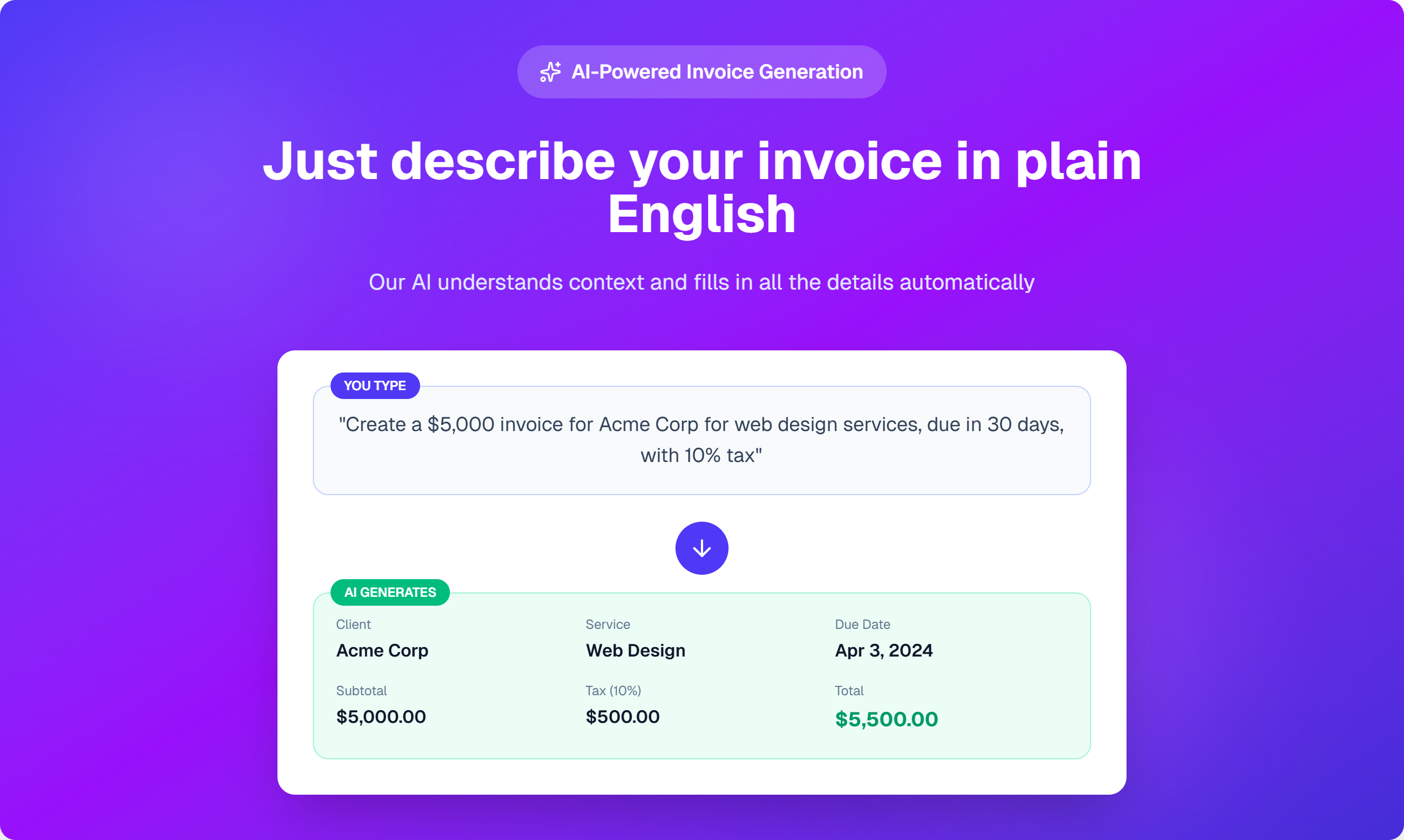Click the subtitle about AI understanding context
Screen dimensions: 1404x840
701,282
